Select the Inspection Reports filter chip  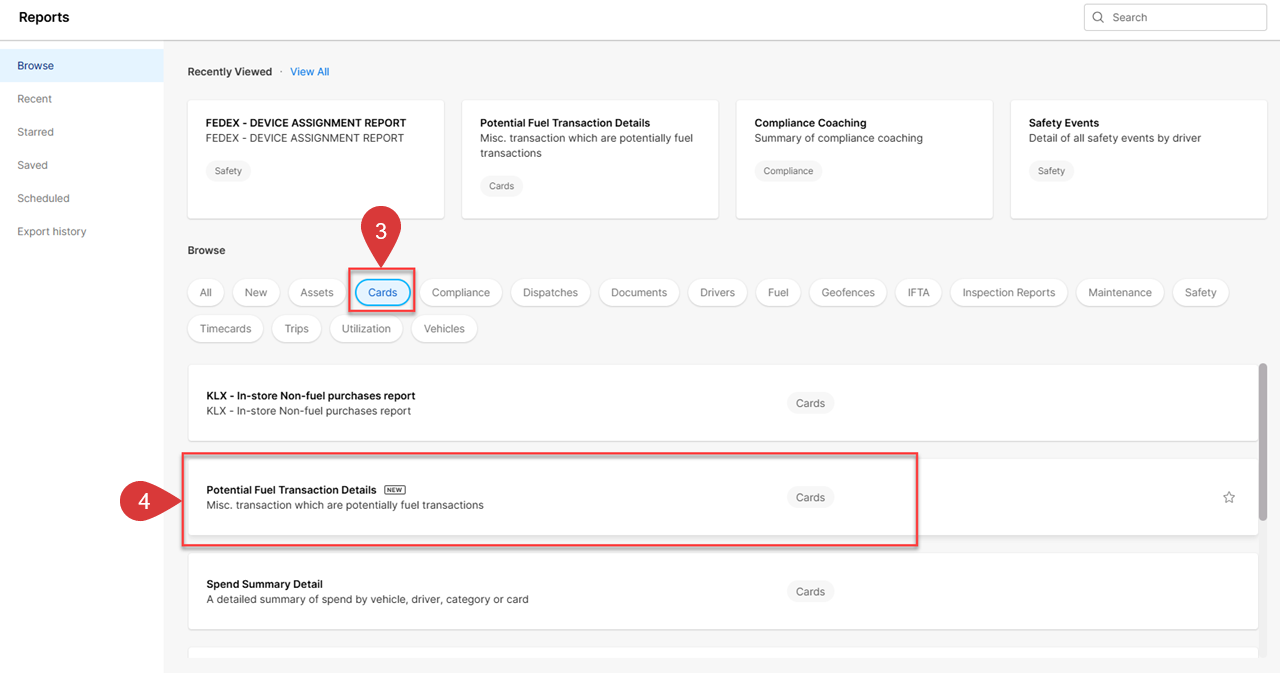(x=1008, y=293)
